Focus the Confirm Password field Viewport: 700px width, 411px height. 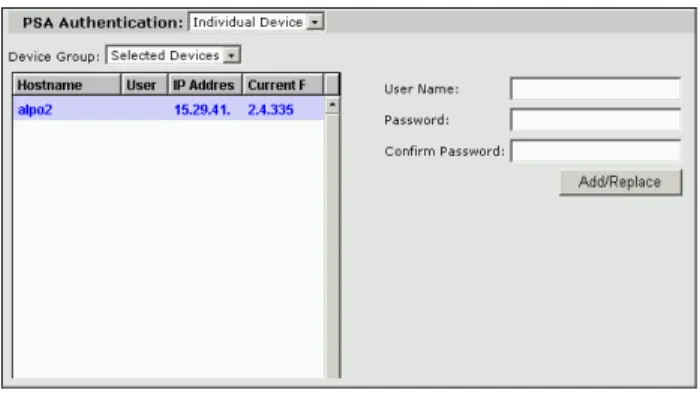[596, 151]
